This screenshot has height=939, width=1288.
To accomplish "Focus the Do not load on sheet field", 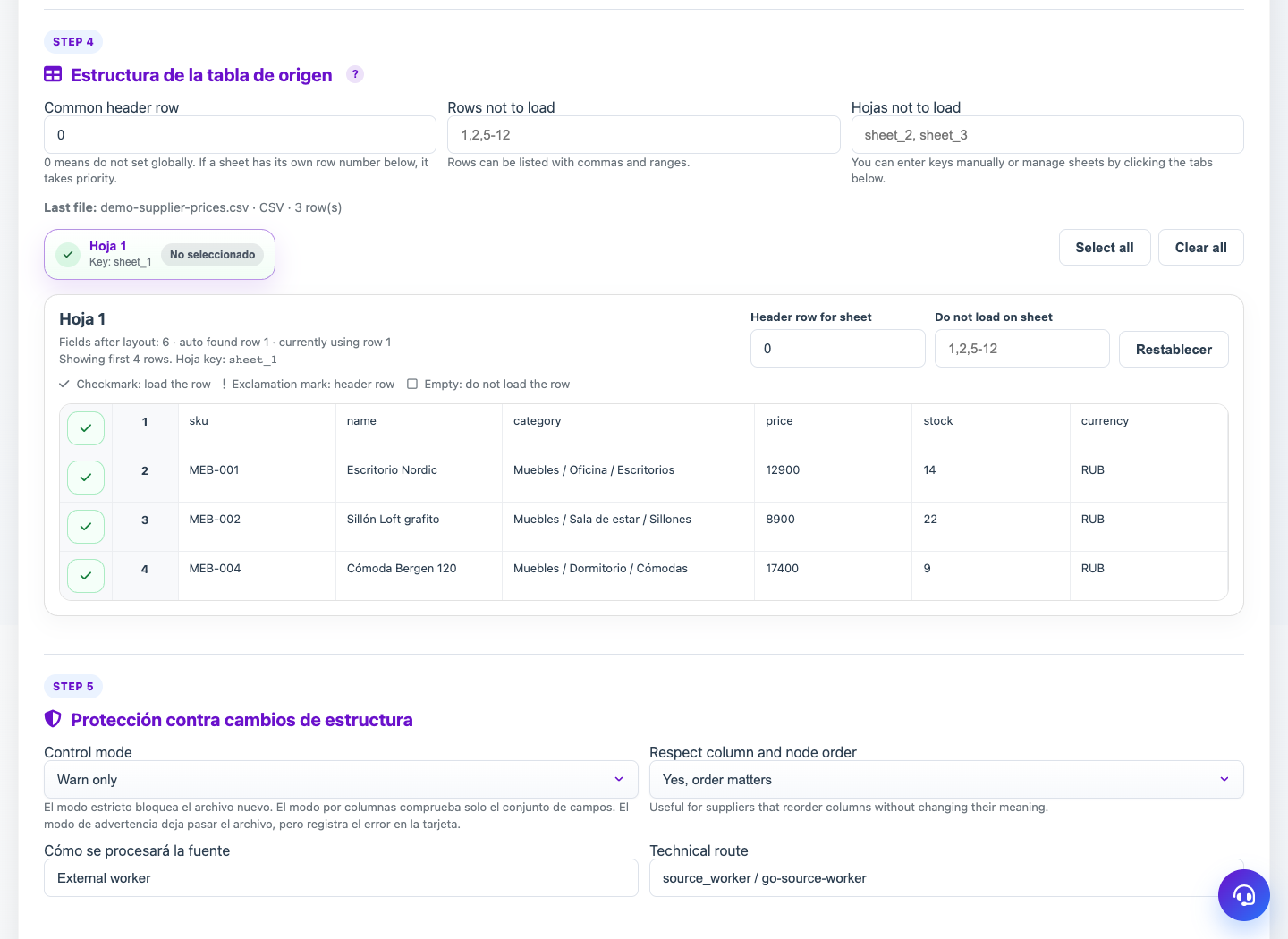I will point(1022,349).
